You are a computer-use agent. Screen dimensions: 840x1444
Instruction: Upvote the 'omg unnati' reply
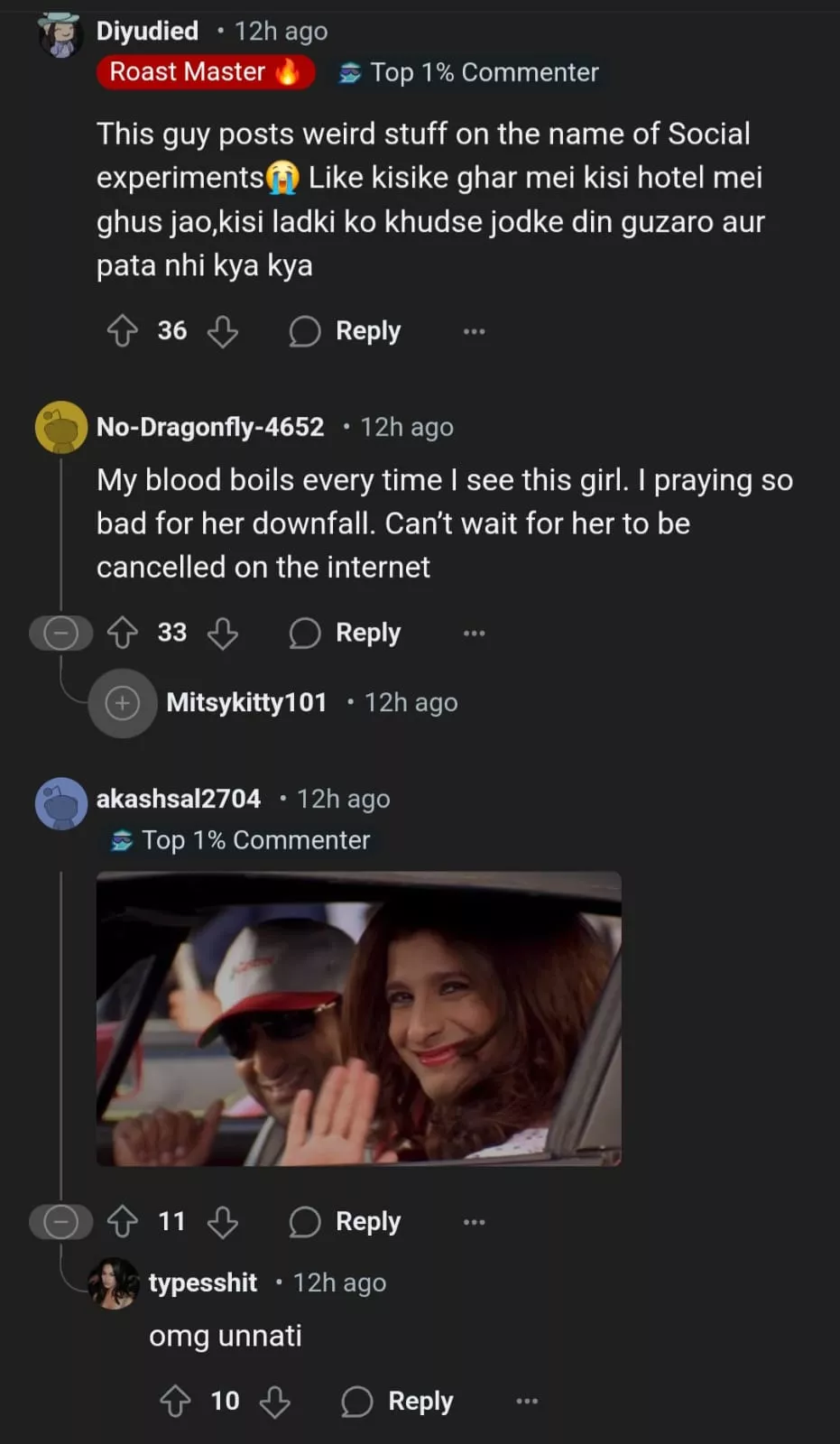(x=175, y=1402)
